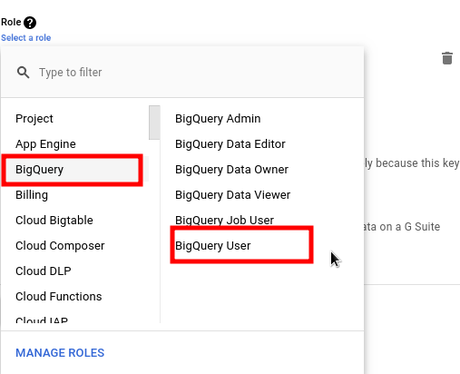
Task: Click the Type to filter input field
Action: click(182, 72)
